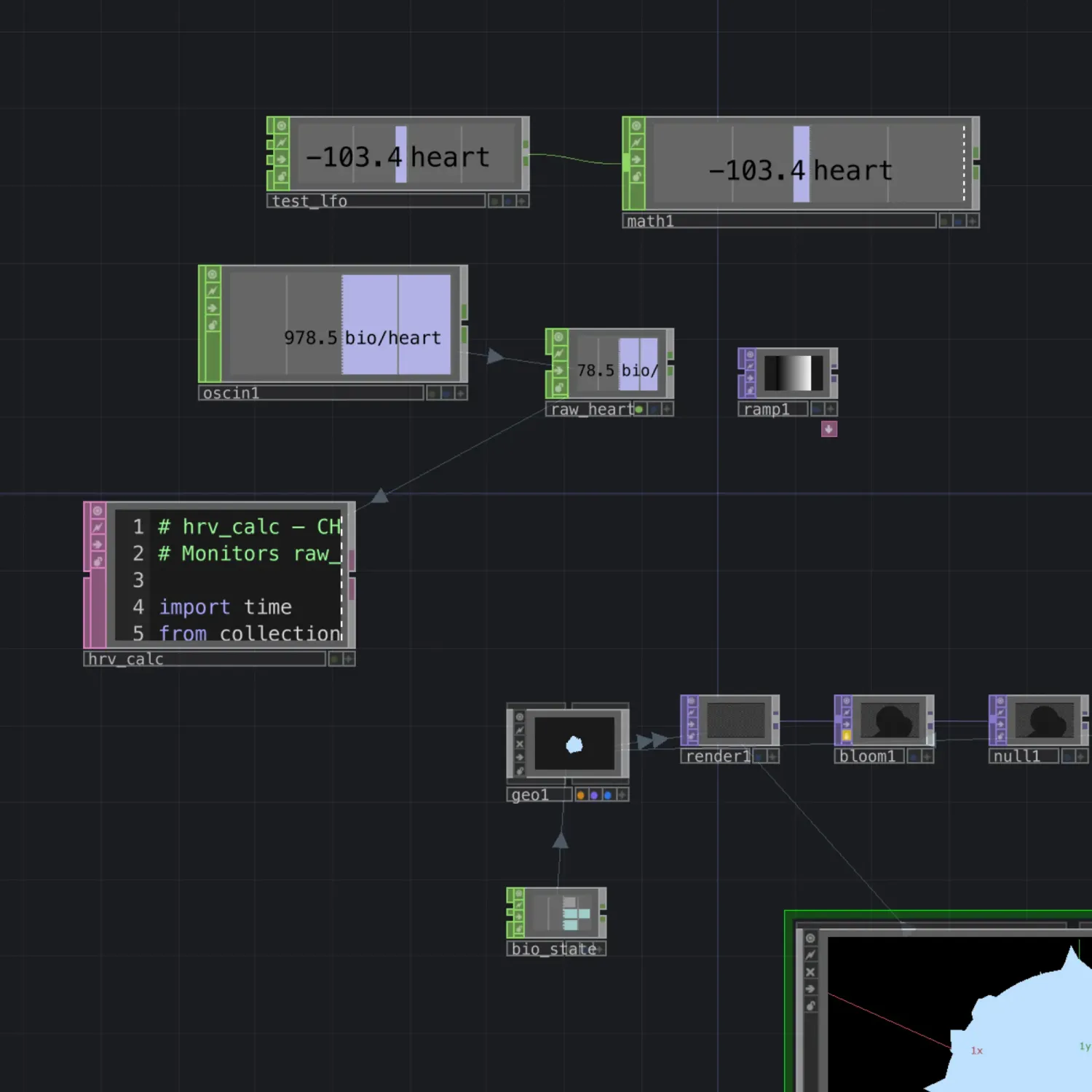
Task: Click the ramp1 gradient viewer thumbnail
Action: click(x=793, y=373)
